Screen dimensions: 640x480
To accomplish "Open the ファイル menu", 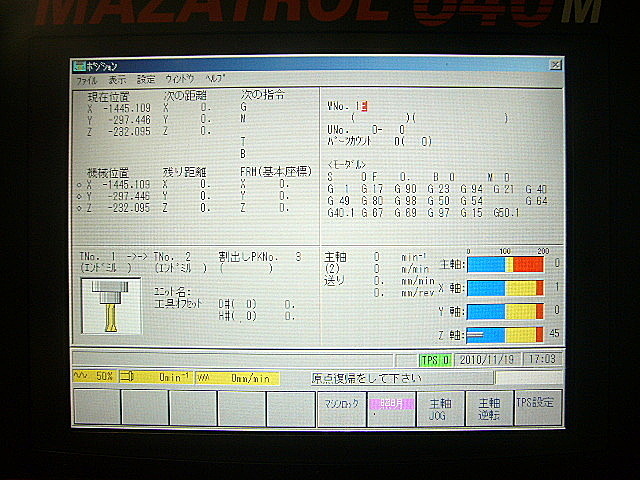I will coord(87,80).
